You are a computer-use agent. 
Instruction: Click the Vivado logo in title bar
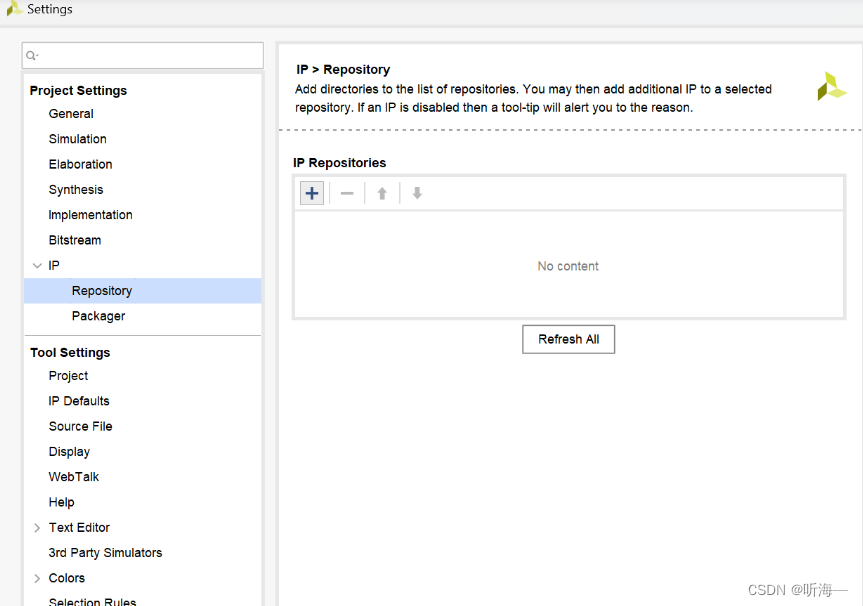point(14,9)
